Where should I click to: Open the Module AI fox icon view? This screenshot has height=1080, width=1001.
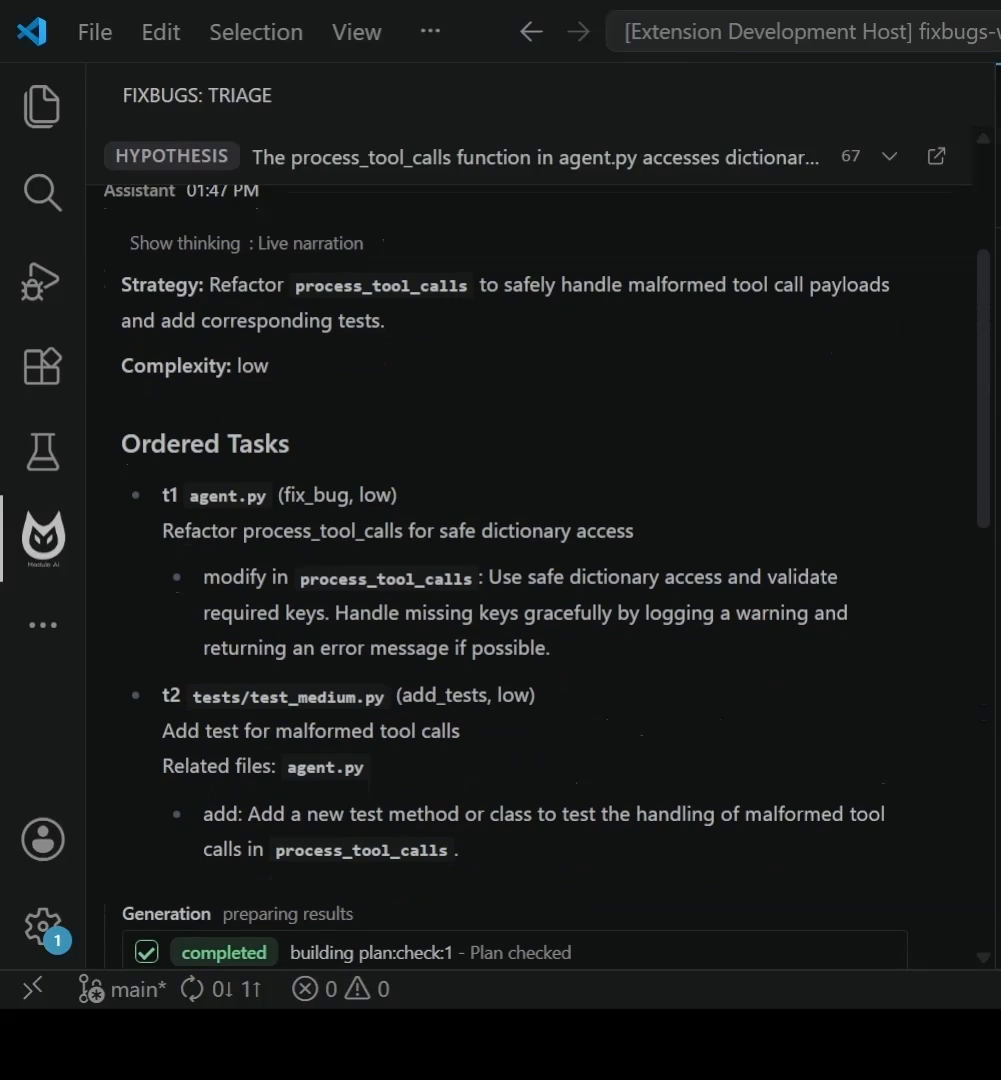pos(43,537)
